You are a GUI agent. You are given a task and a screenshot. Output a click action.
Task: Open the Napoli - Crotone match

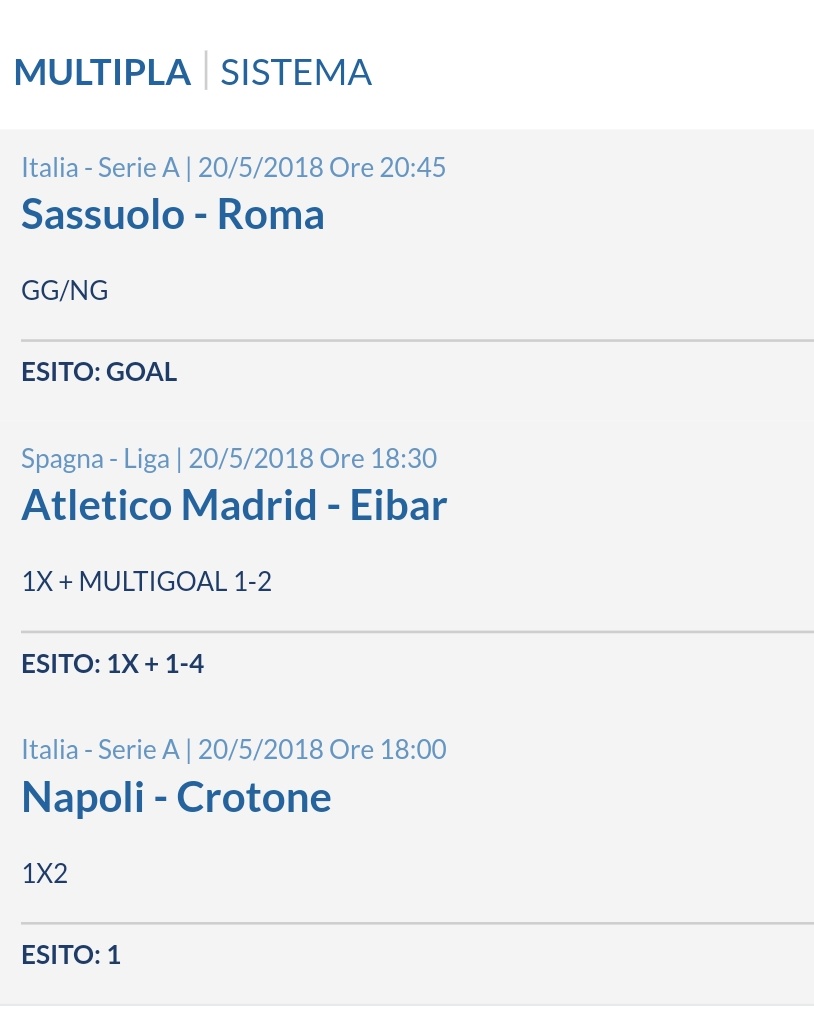point(176,797)
